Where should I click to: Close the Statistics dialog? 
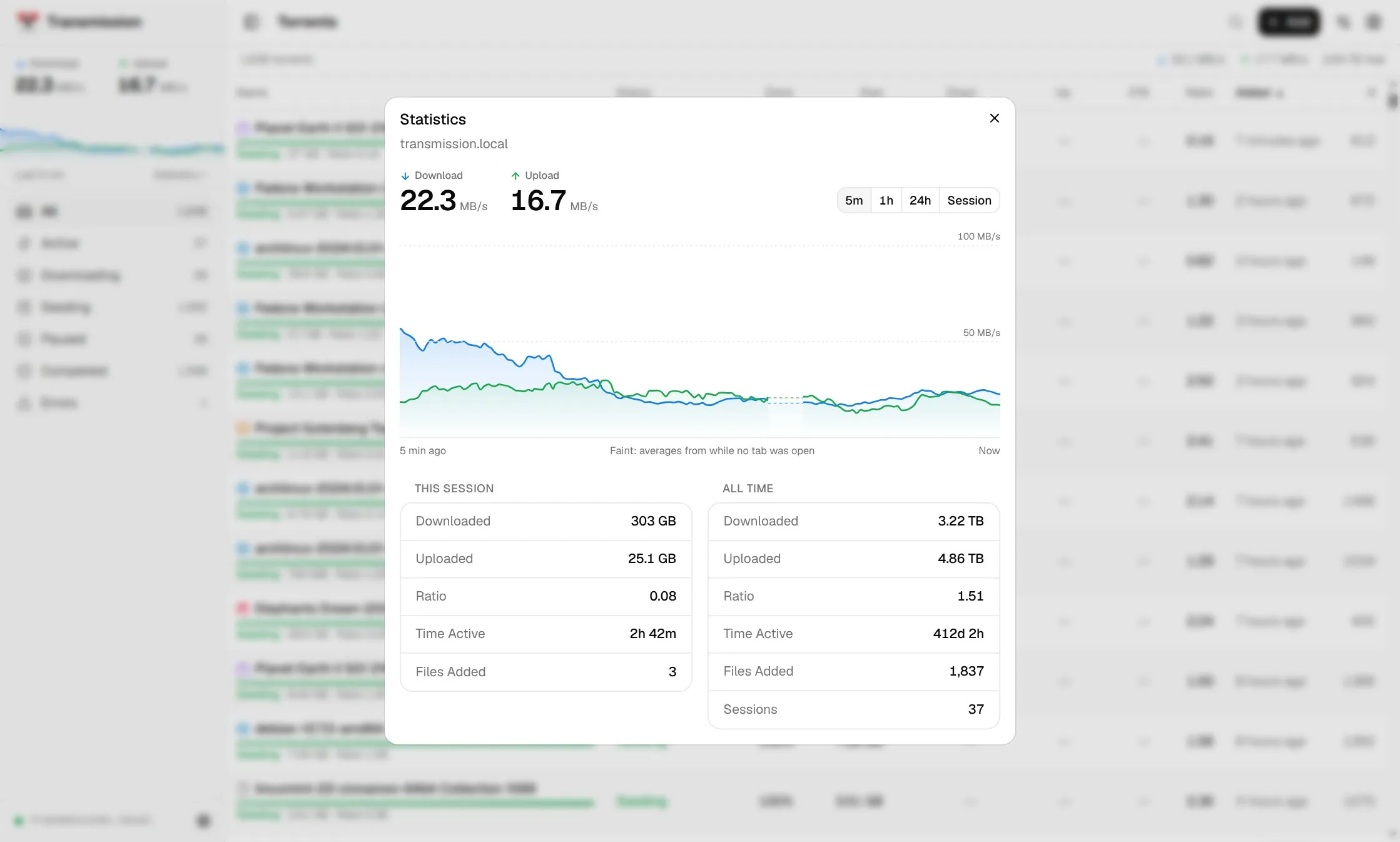coord(994,118)
